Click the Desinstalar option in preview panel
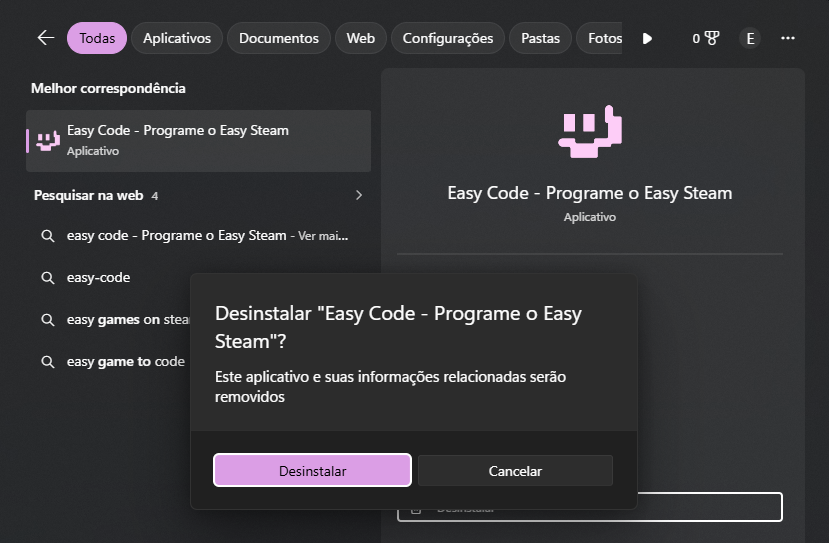829x543 pixels. [710, 507]
